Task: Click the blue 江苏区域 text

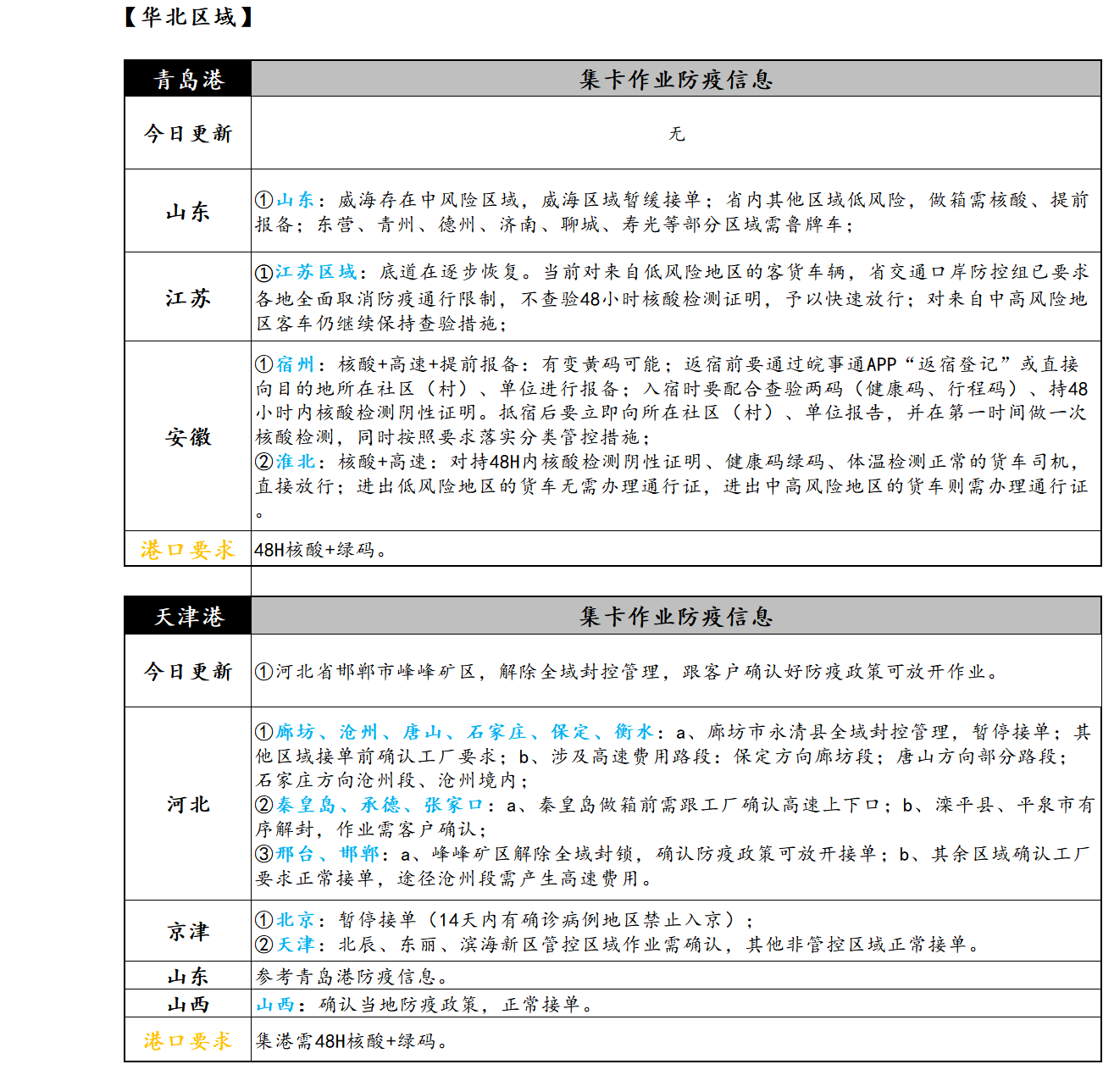Action: coord(316,272)
